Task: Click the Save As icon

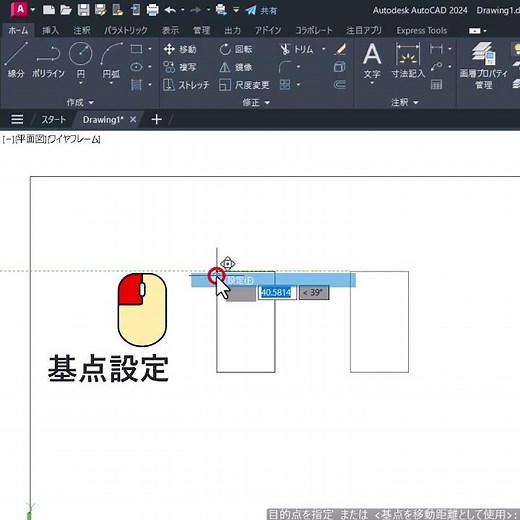Action: [x=100, y=10]
